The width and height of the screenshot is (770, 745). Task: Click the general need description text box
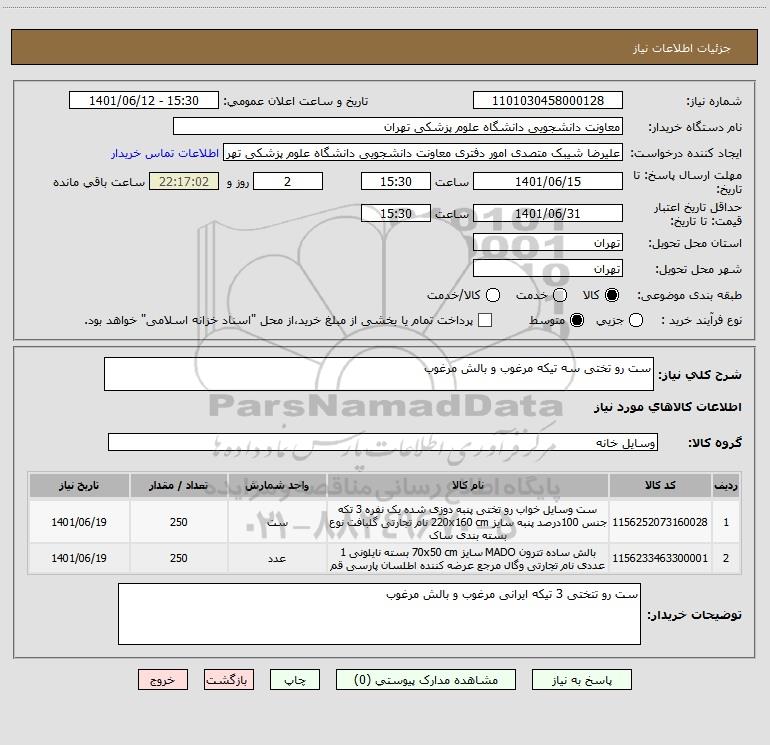click(379, 374)
